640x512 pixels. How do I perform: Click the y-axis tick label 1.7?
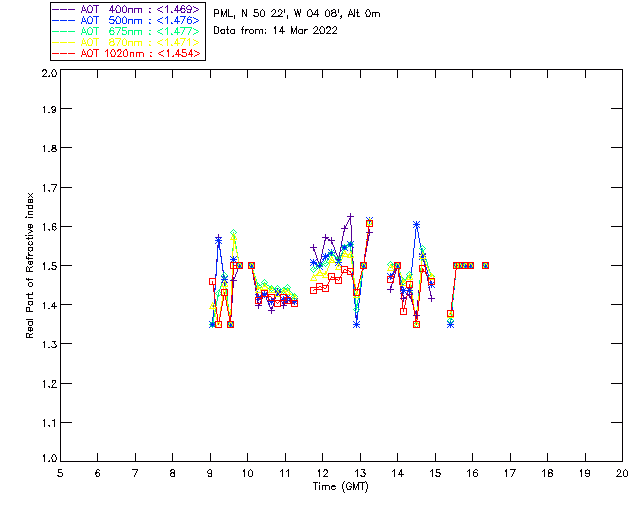tap(49, 187)
